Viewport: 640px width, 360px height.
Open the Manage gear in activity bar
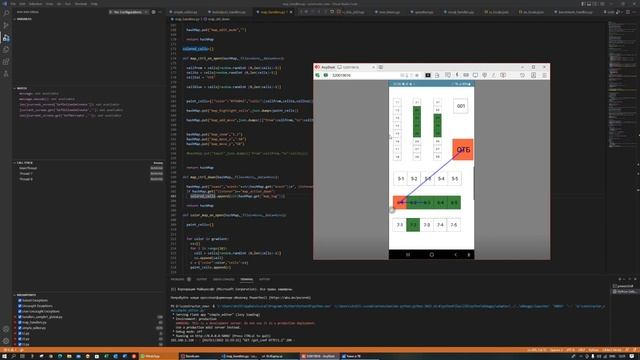(6, 341)
